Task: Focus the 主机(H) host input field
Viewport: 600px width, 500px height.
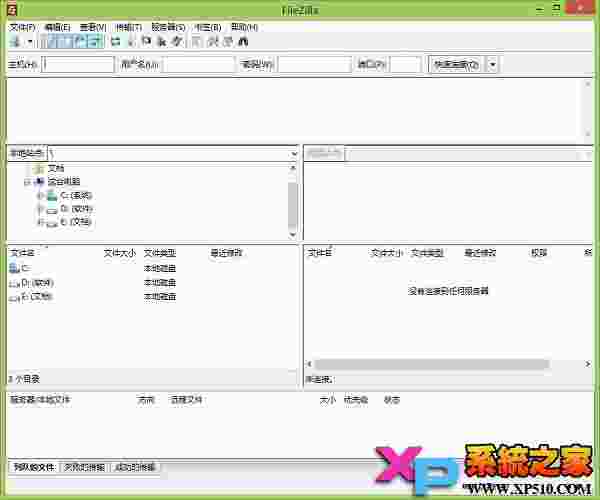Action: tap(78, 64)
